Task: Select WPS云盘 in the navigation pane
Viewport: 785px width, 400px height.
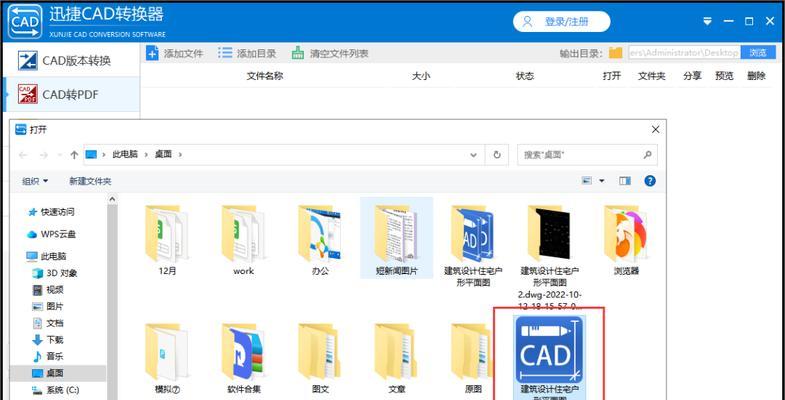Action: click(x=51, y=234)
